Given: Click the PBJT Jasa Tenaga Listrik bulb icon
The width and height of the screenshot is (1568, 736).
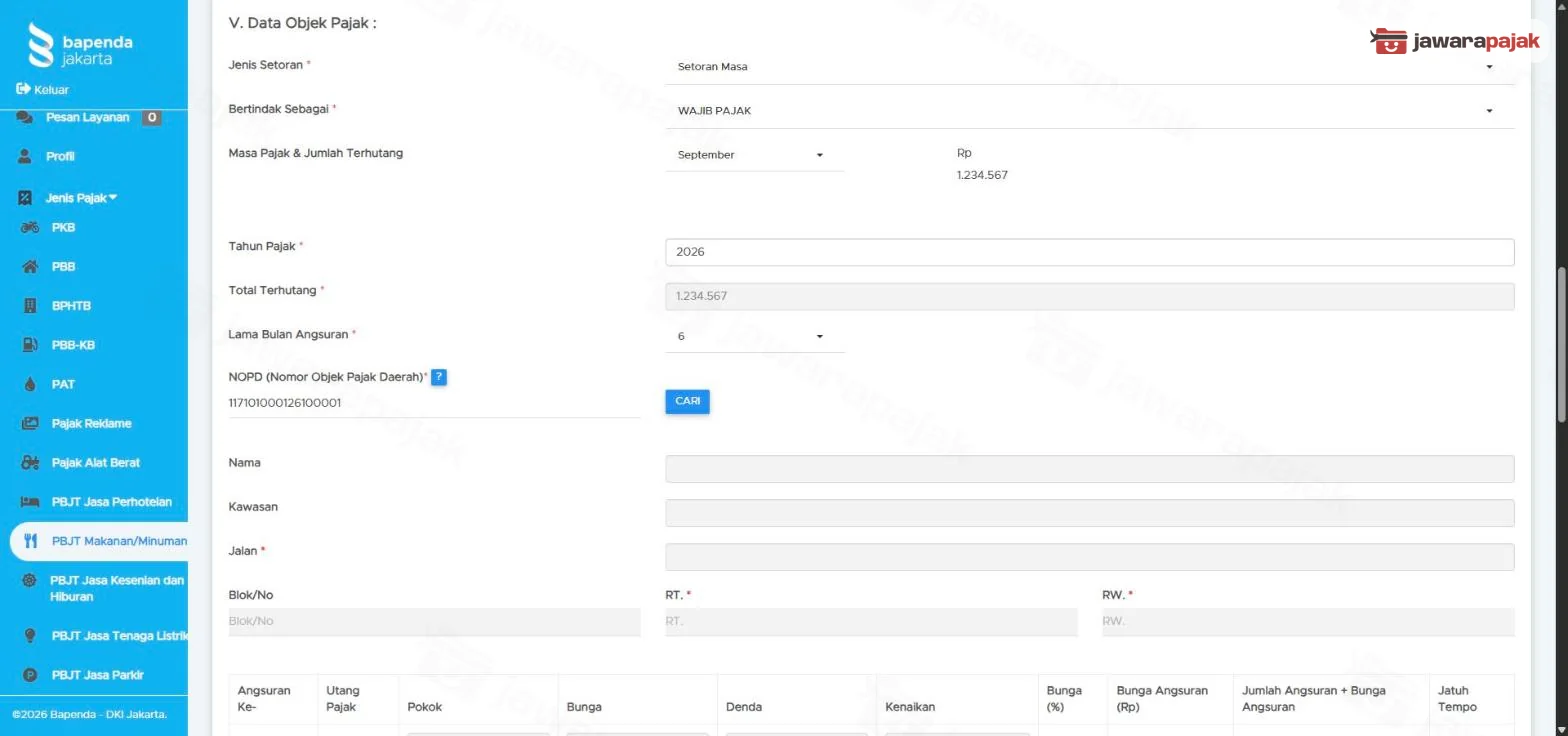Looking at the screenshot, I should pos(30,635).
